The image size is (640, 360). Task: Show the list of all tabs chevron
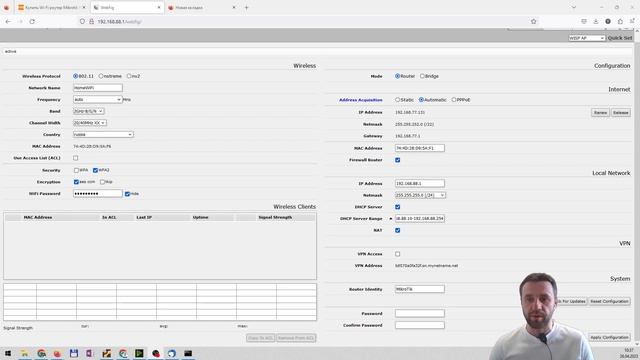573,7
